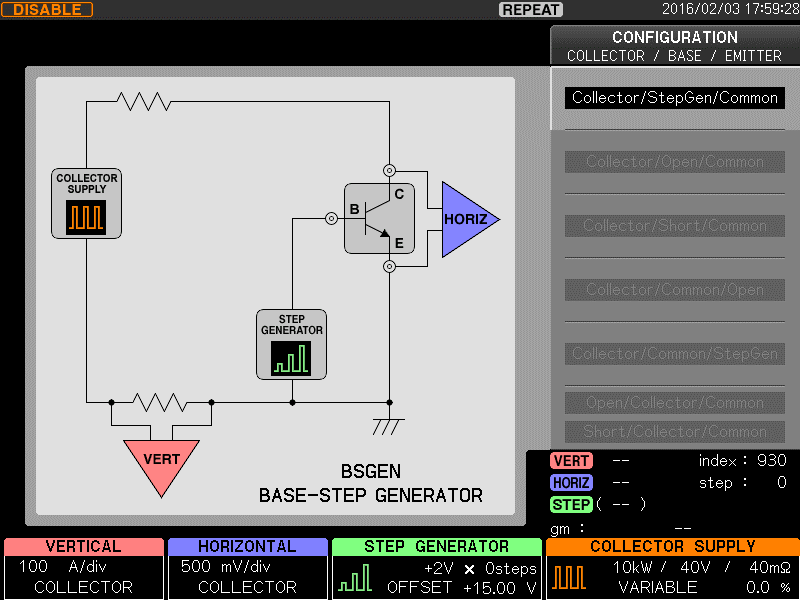The height and width of the screenshot is (600, 800).
Task: Choose the Collector/Short/Common configuration
Action: (674, 226)
